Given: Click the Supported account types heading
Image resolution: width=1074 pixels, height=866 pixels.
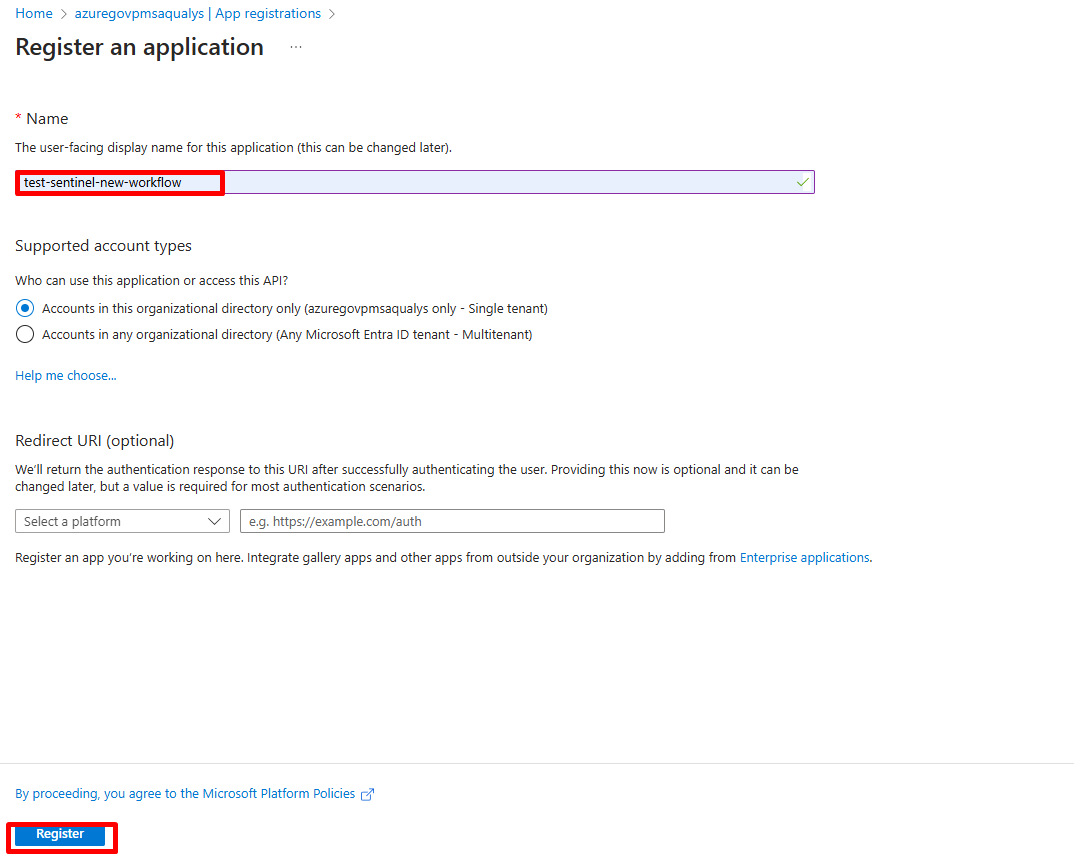Looking at the screenshot, I should click(x=103, y=246).
